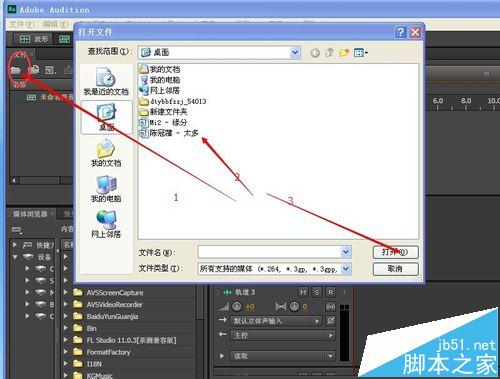Solo Track 3 with the S button
500x379 pixels.
point(317,292)
